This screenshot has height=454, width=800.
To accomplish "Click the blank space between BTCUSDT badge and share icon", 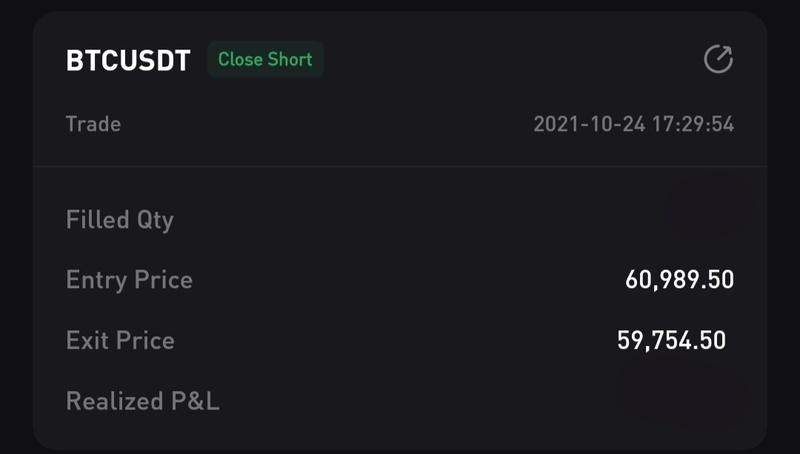I will pyautogui.click(x=510, y=60).
